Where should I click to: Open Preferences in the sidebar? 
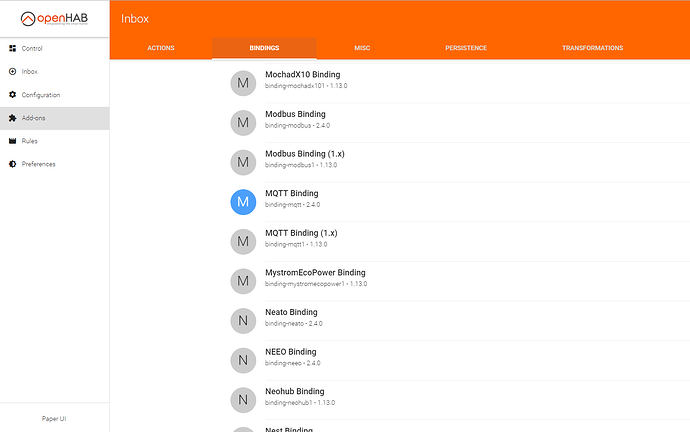coord(38,164)
